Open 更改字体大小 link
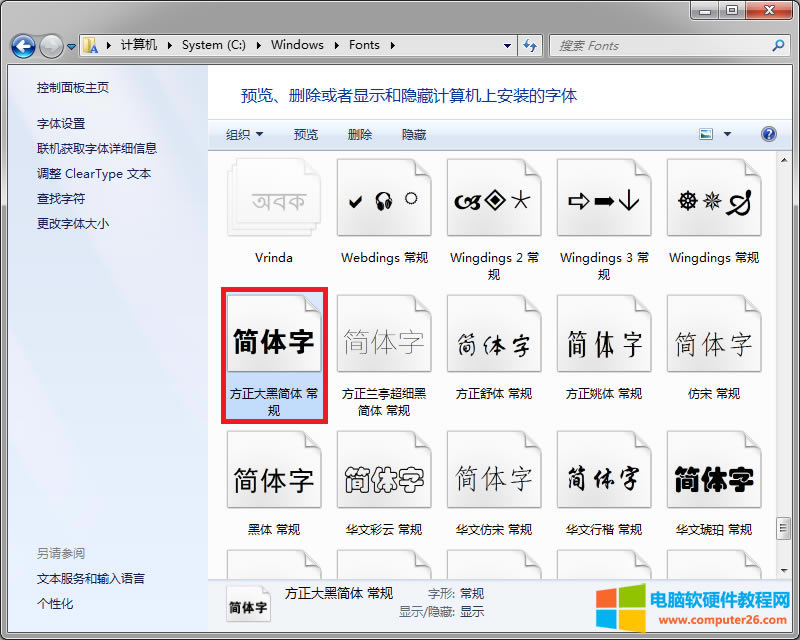Viewport: 800px width, 640px height. [72, 224]
